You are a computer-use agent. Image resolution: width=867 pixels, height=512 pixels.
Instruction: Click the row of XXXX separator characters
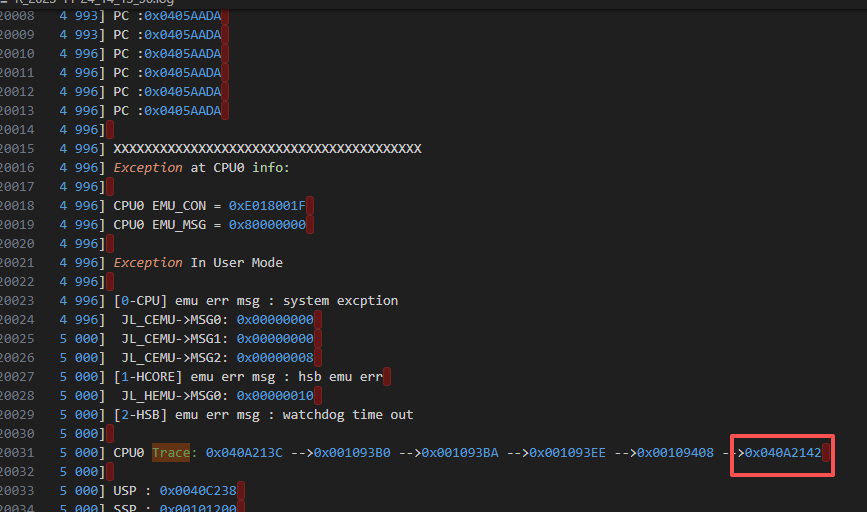coord(268,149)
